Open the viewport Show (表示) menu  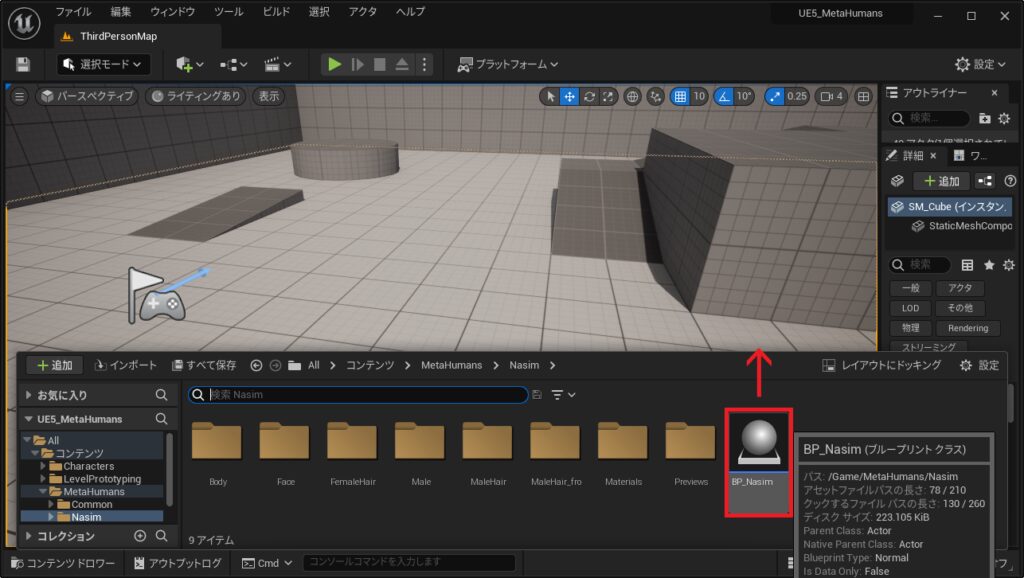(268, 96)
